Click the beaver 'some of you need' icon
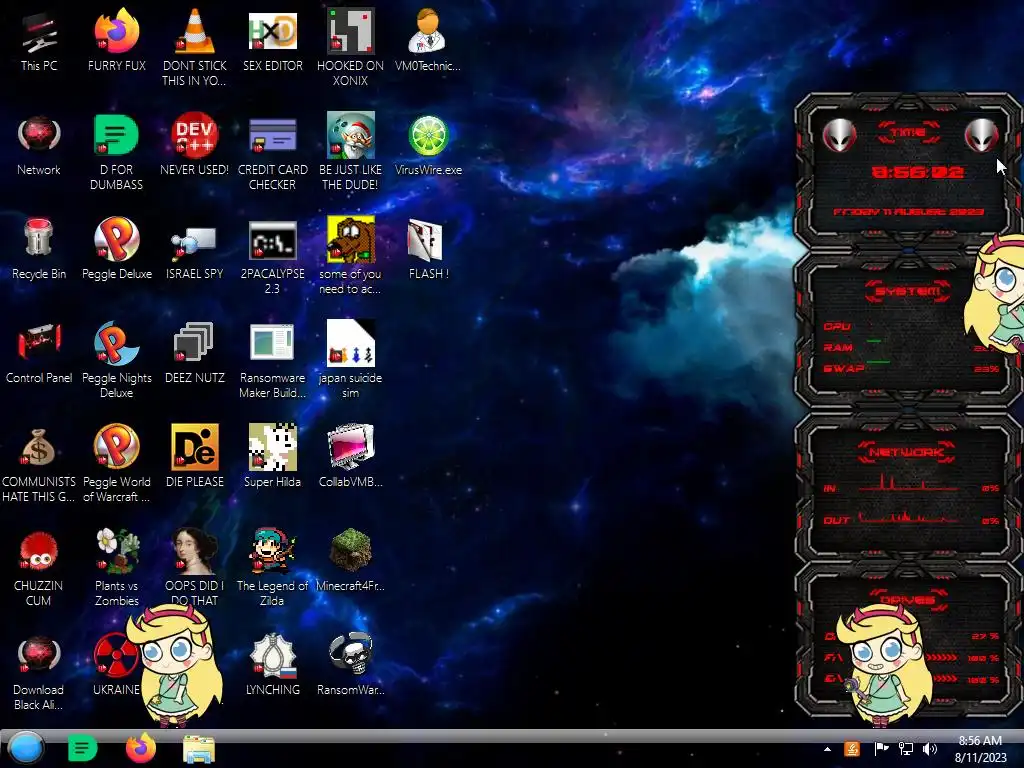The image size is (1024, 768). 350,255
